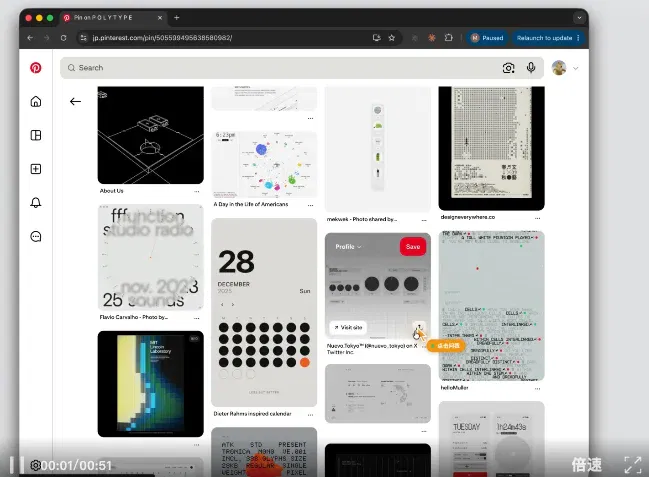
Task: Reload the page with the refresh icon
Action: tap(63, 38)
